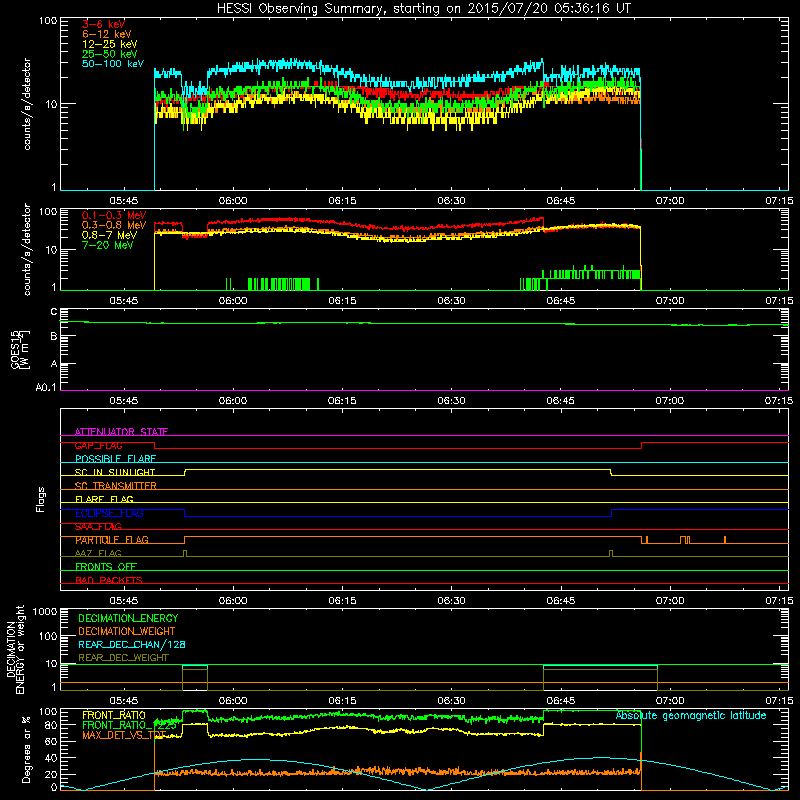Click the C tick label on GOES axis
The image size is (800, 800).
coord(54,312)
